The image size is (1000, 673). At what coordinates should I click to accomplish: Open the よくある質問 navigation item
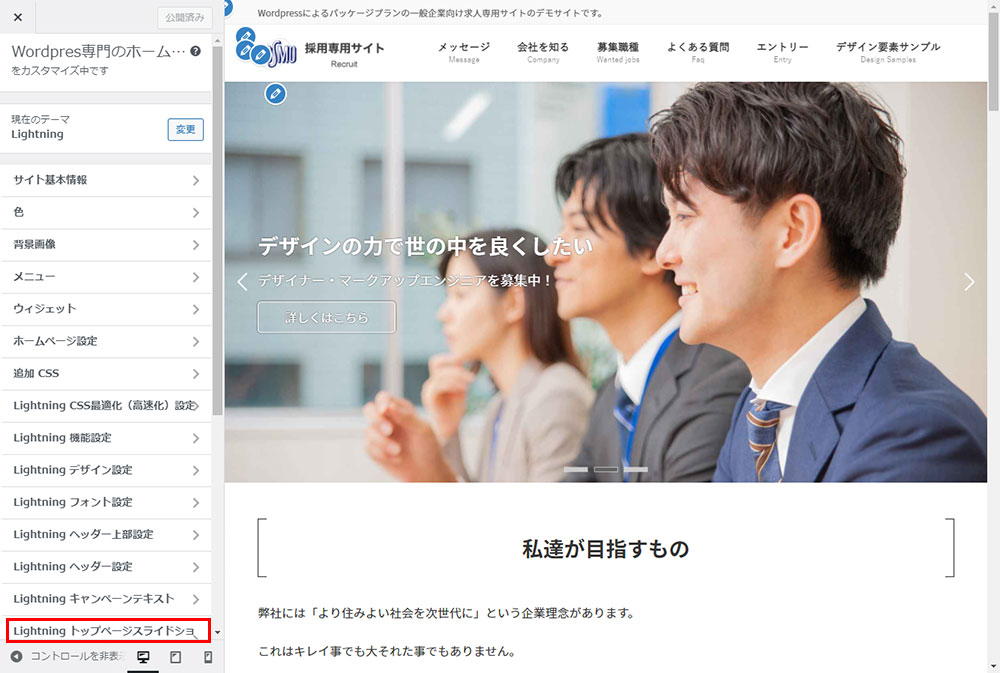point(697,52)
